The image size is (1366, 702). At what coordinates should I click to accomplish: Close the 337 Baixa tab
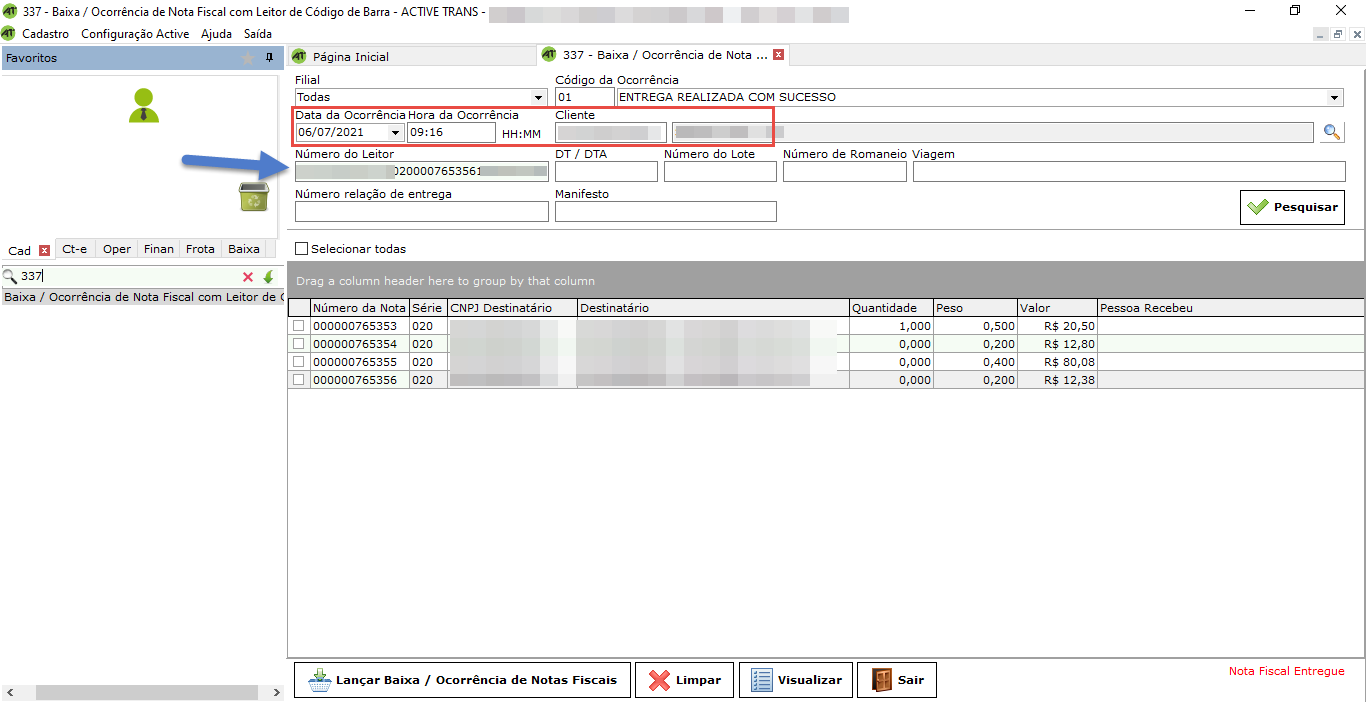tap(779, 55)
